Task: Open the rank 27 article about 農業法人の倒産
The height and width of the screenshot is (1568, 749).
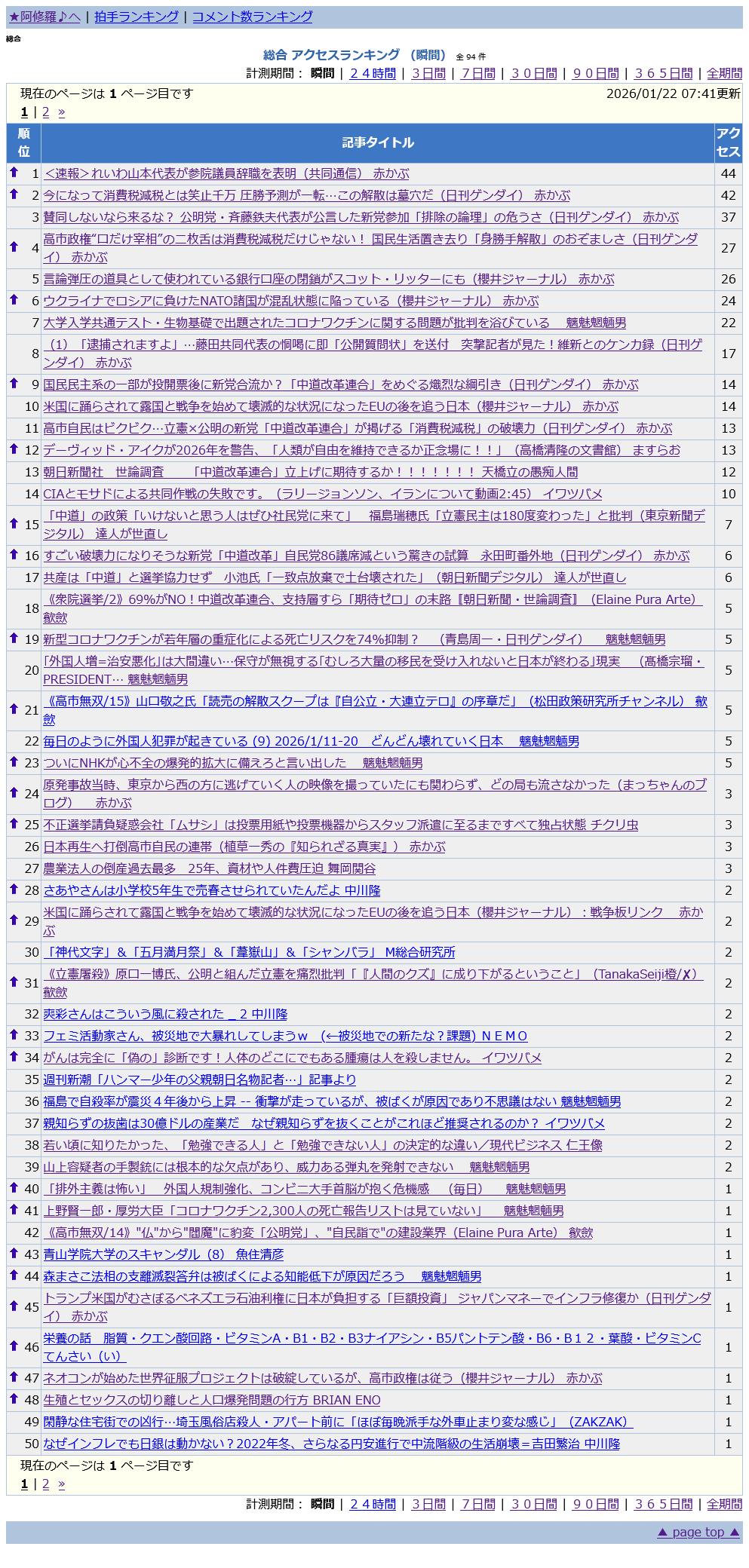Action: pos(209,868)
